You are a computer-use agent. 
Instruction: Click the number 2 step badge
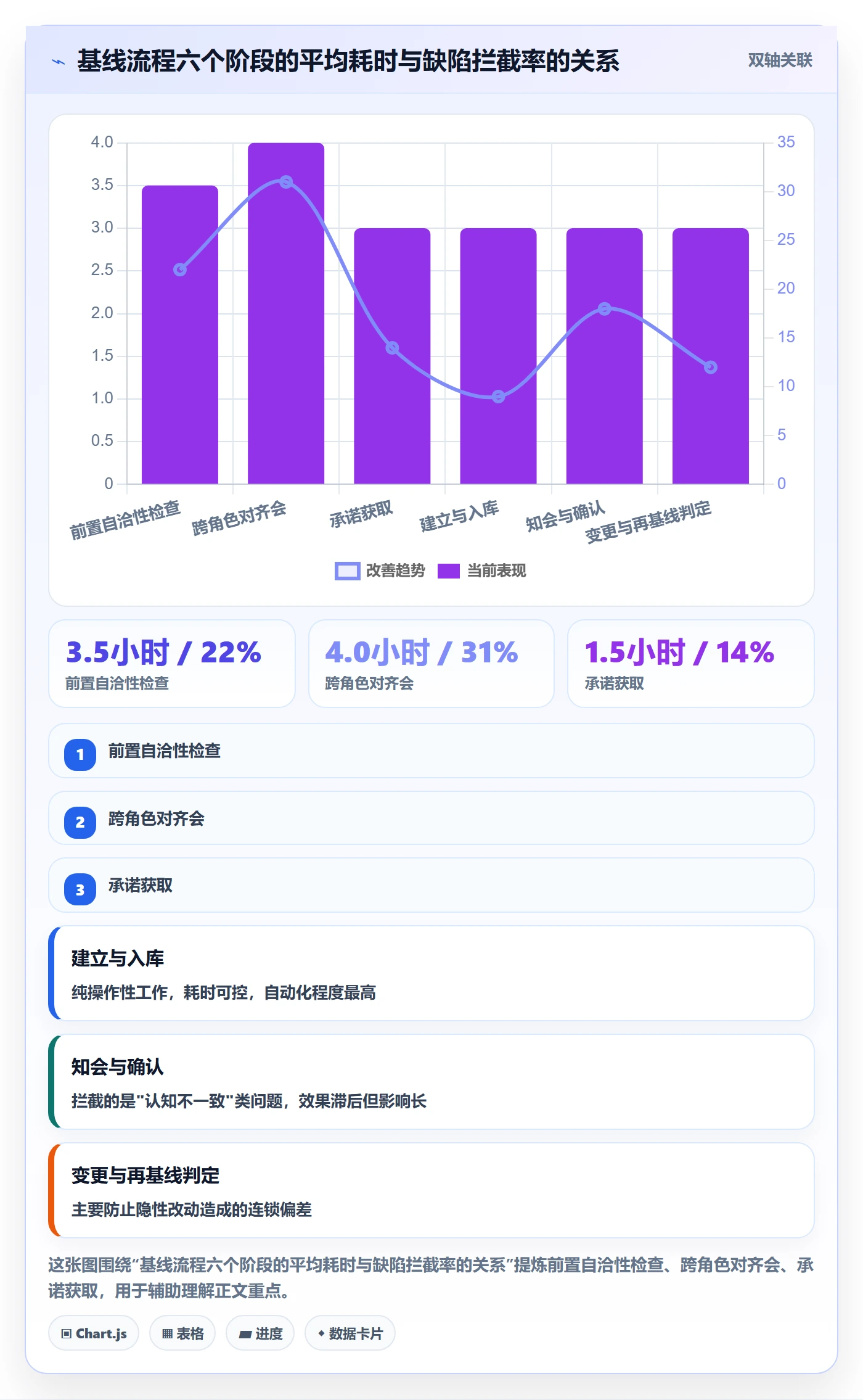click(x=80, y=822)
